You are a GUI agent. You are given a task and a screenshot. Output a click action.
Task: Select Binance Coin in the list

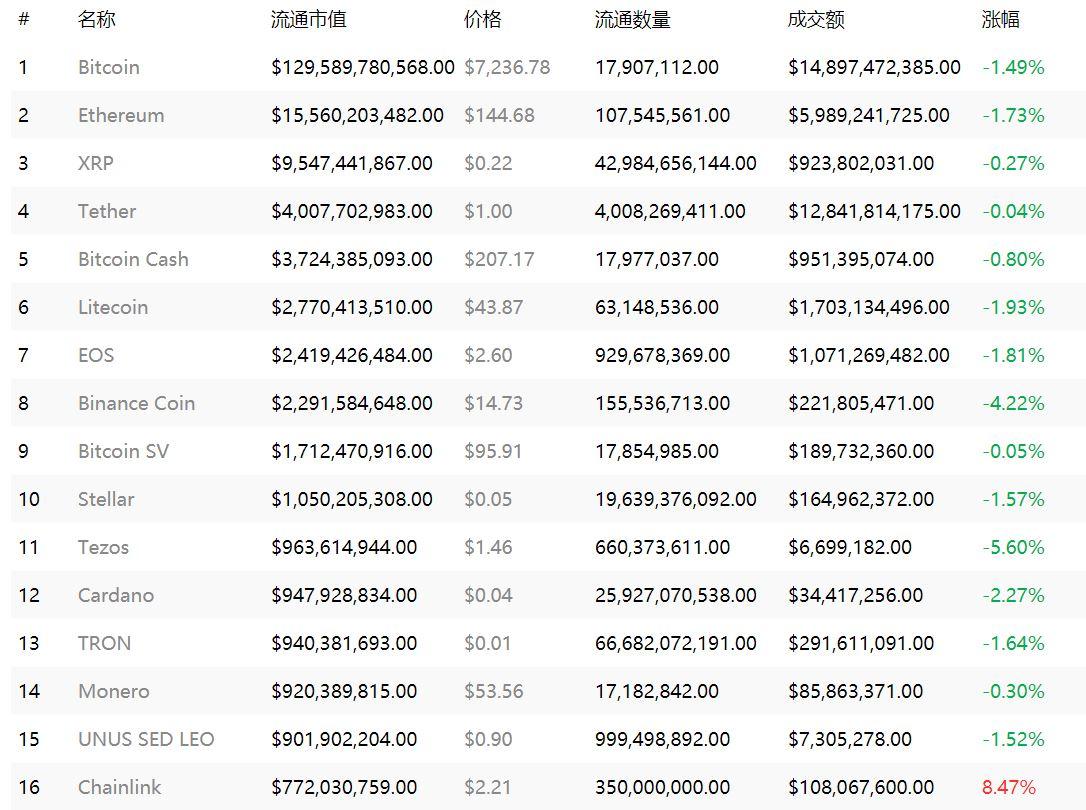coord(136,403)
